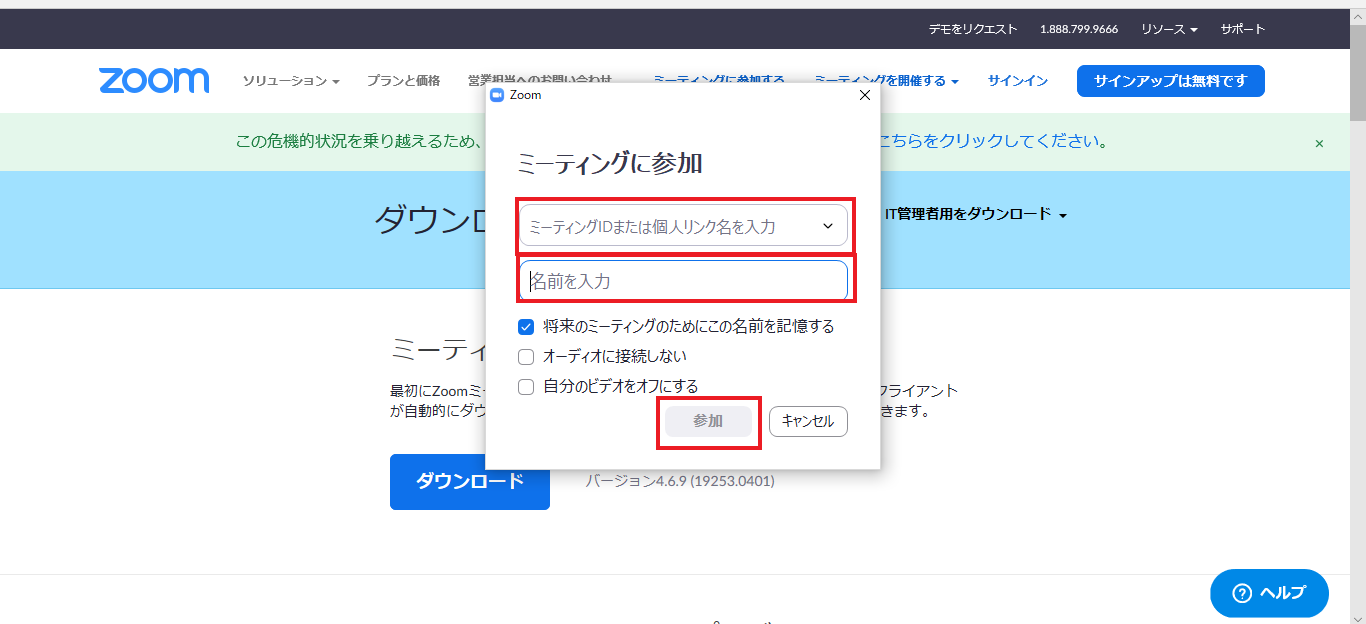Close the Zoom join meeting dialog

[x=865, y=95]
